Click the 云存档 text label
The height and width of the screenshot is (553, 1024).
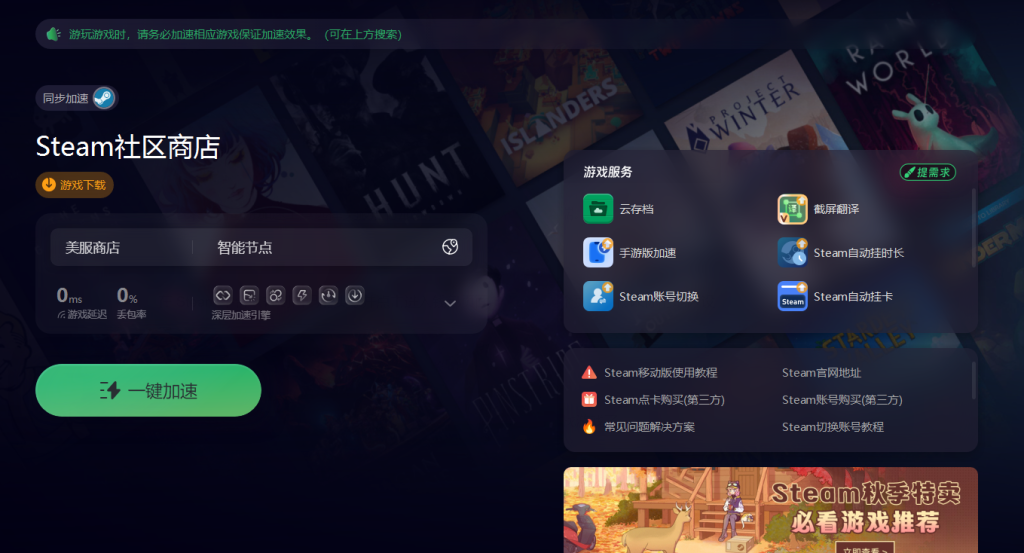[636, 209]
